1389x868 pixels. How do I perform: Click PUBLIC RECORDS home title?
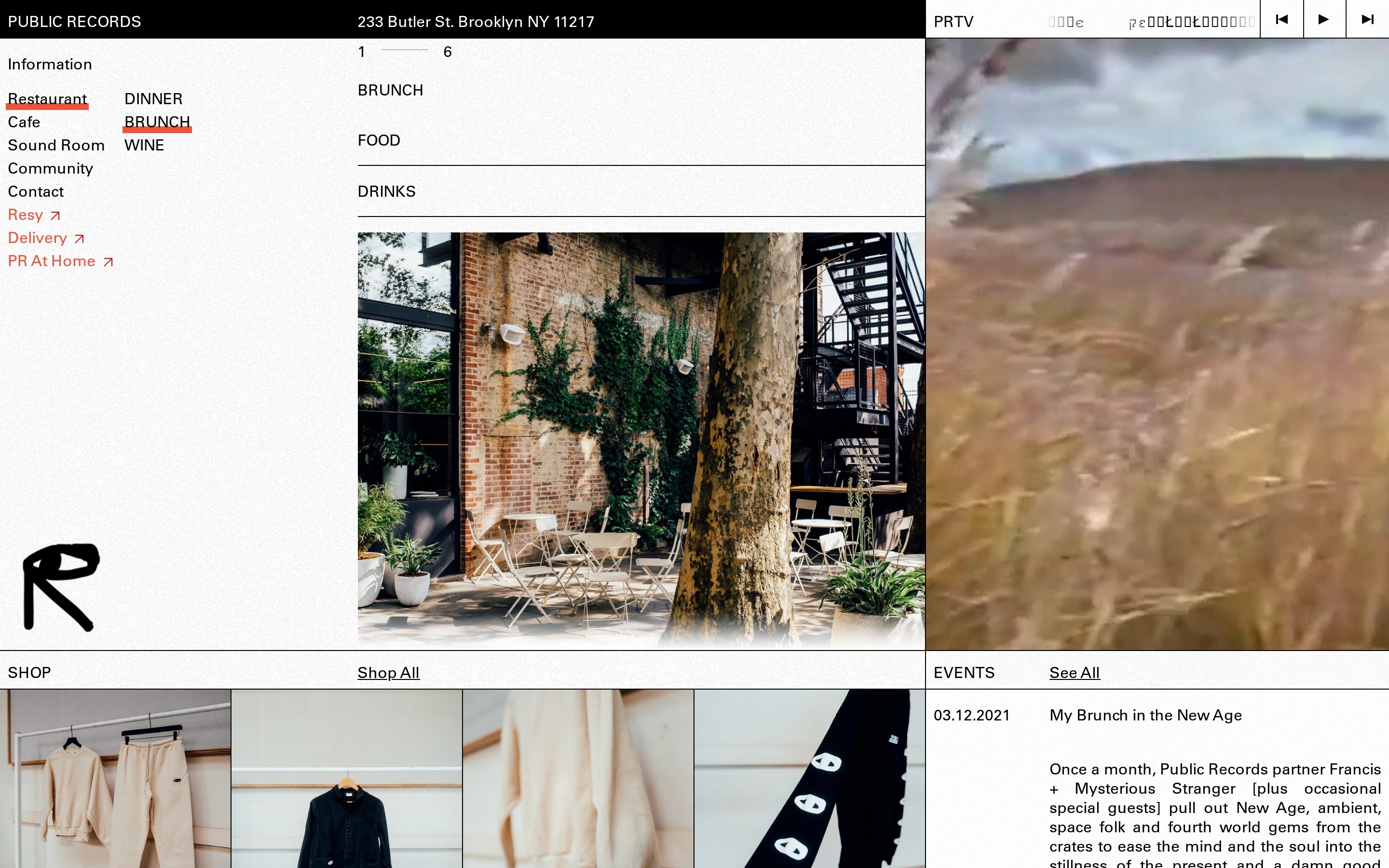[74, 22]
